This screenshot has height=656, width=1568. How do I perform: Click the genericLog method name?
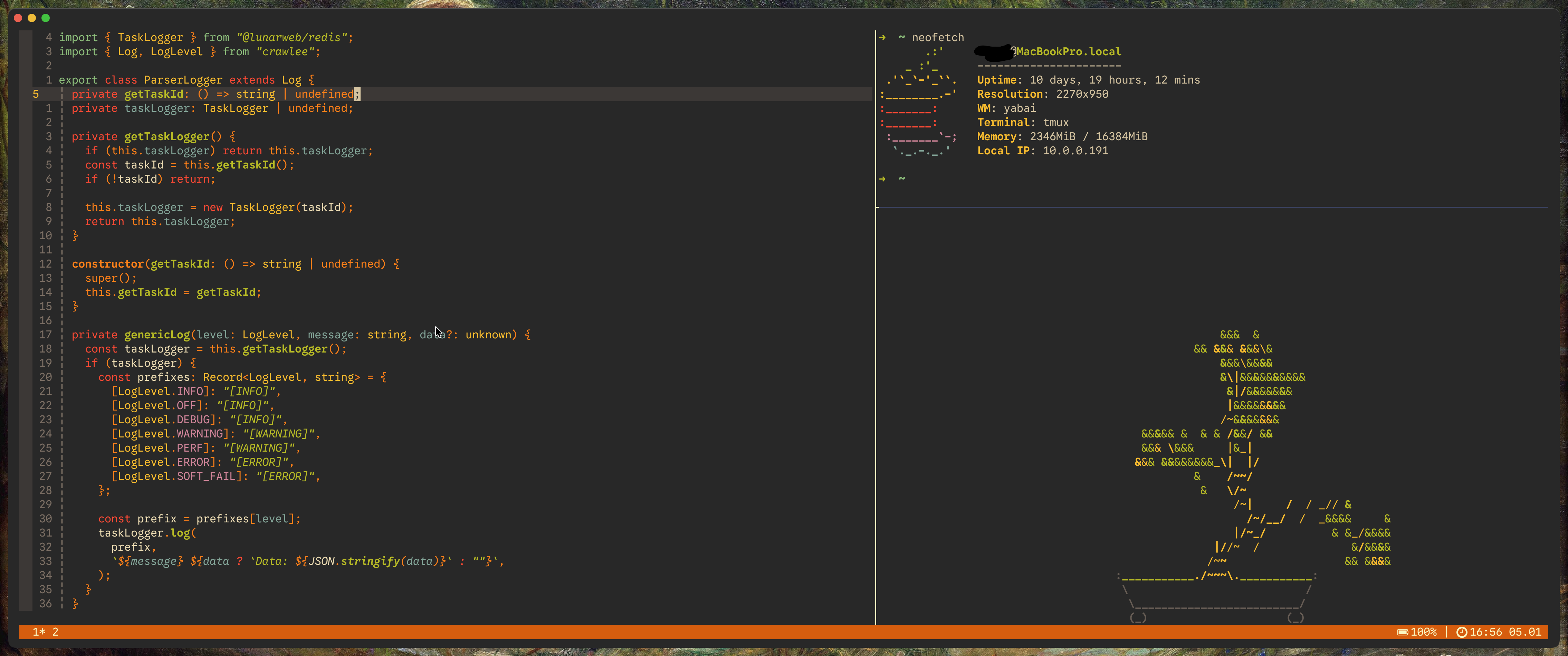point(157,335)
